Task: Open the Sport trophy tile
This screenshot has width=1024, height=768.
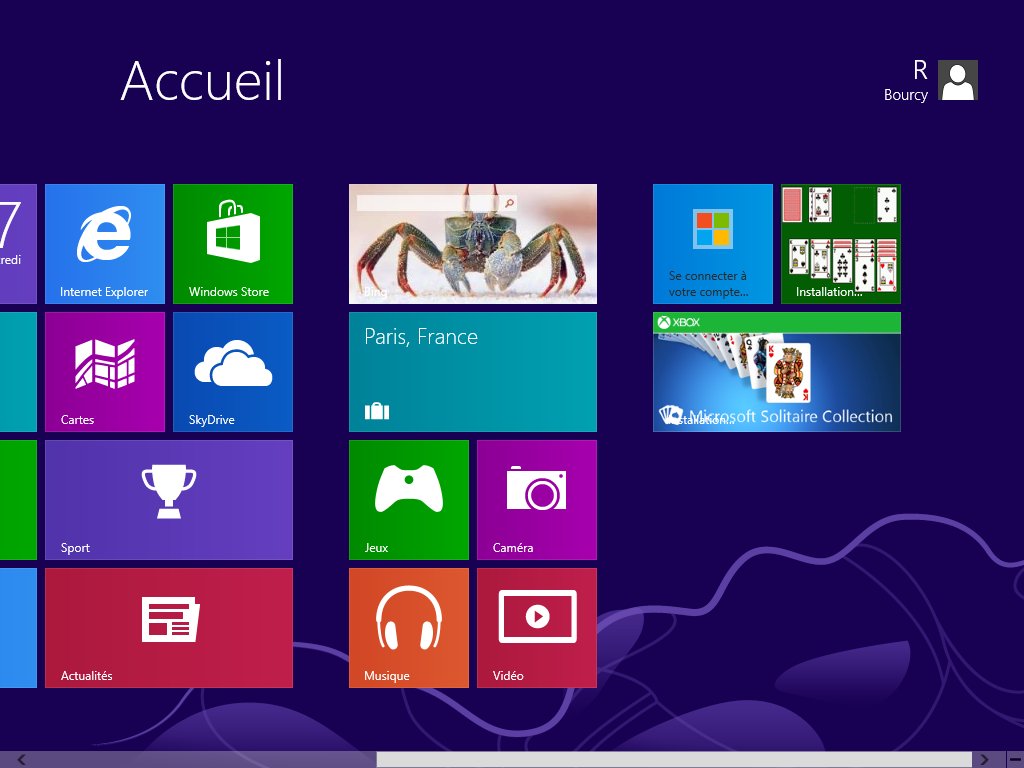Action: pyautogui.click(x=168, y=500)
